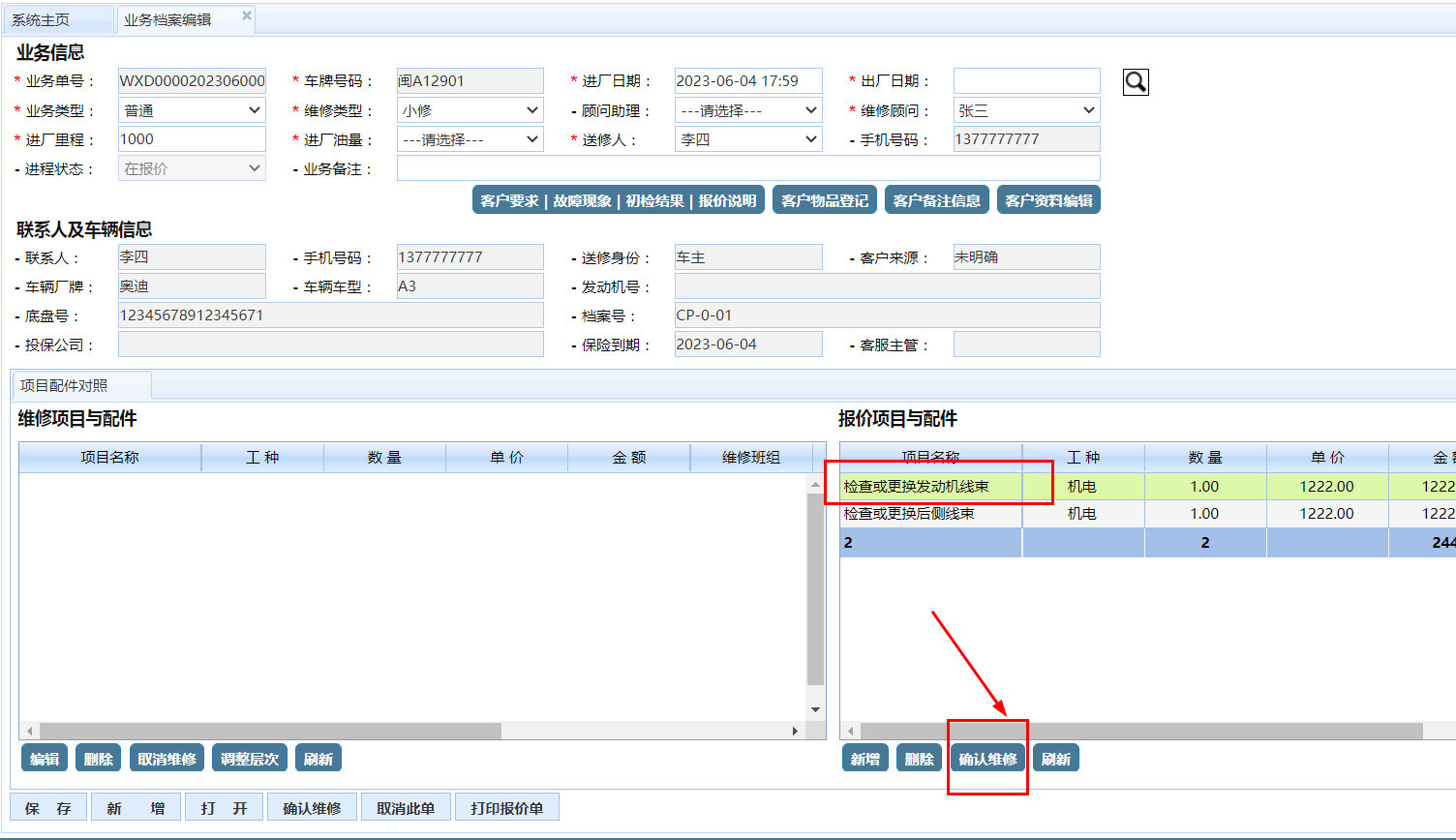
Task: Click 编辑 under 维修项目与配件
Action: pyautogui.click(x=45, y=759)
